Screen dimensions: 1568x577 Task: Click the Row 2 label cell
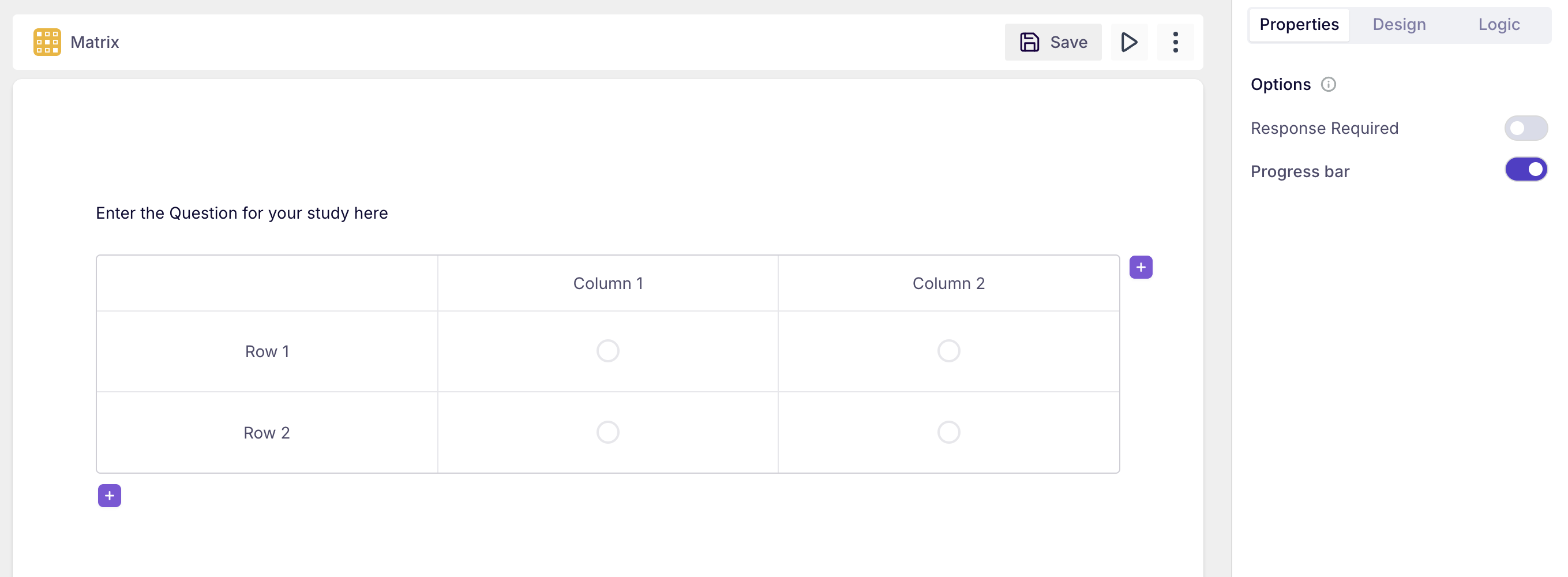267,433
